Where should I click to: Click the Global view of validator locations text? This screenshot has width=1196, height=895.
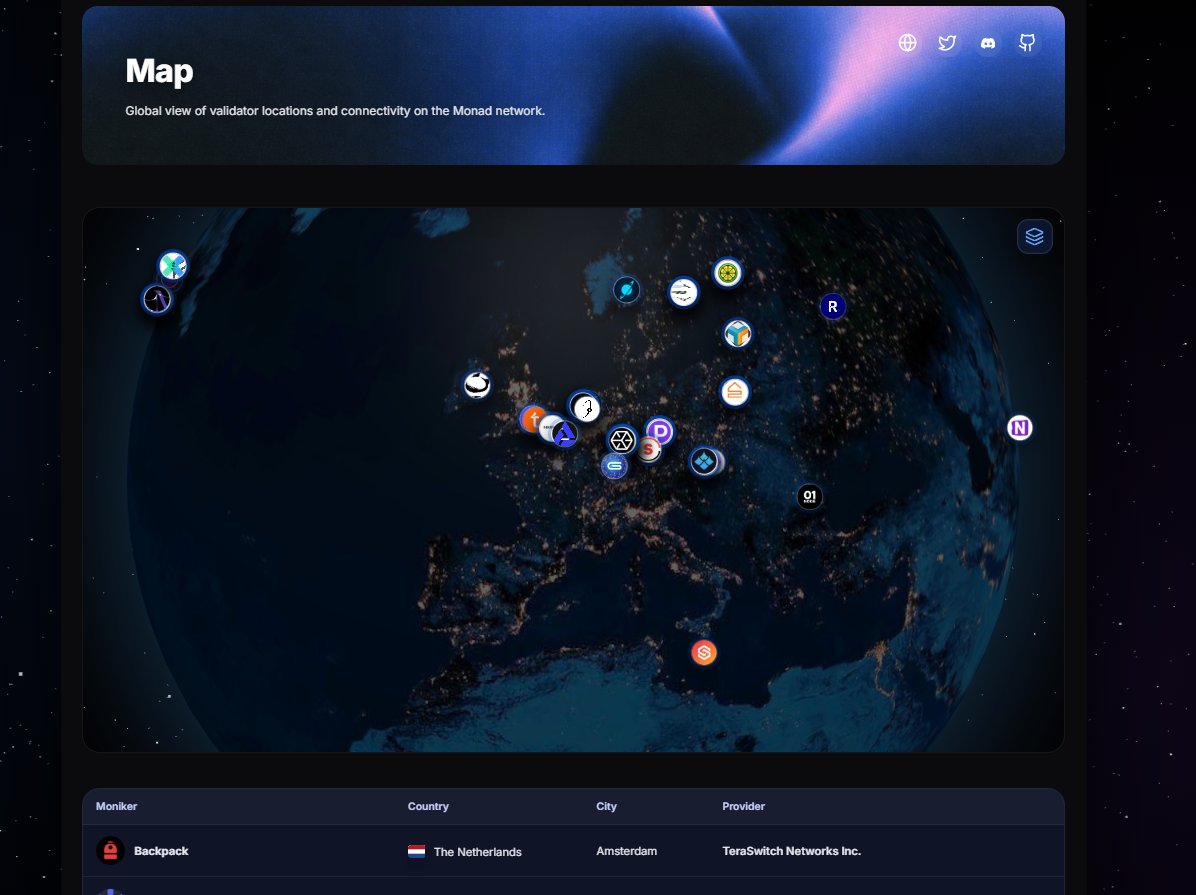[x=335, y=111]
